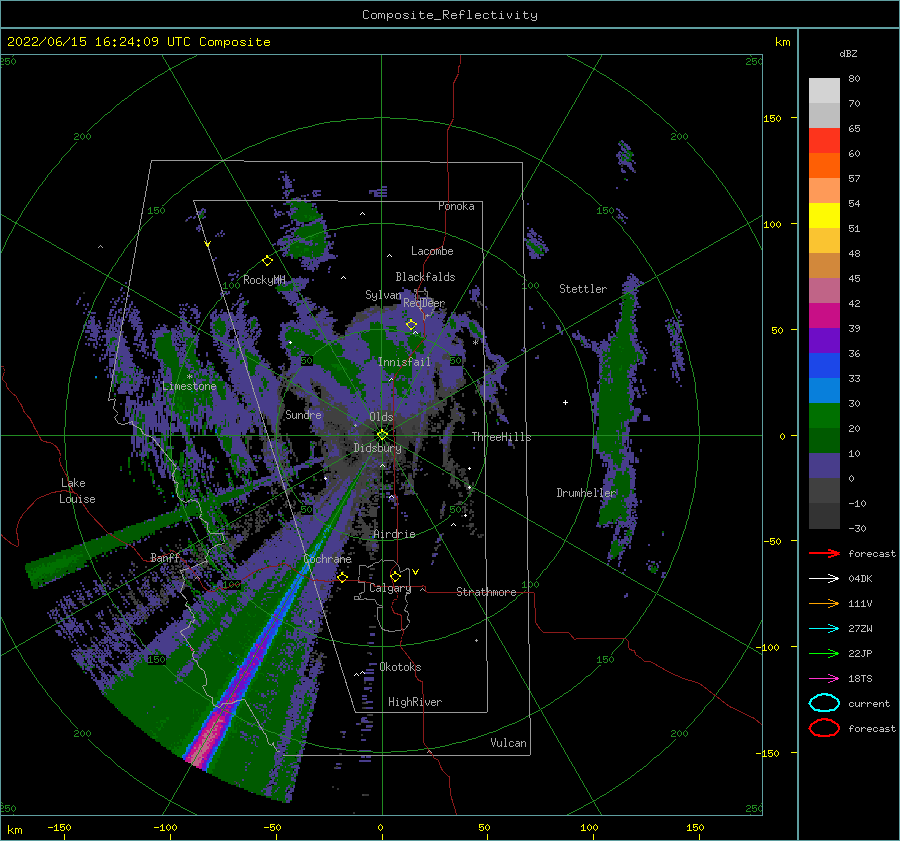The image size is (900, 841).
Task: Click the yellow diamond marker above Calgary label
Action: pos(395,576)
